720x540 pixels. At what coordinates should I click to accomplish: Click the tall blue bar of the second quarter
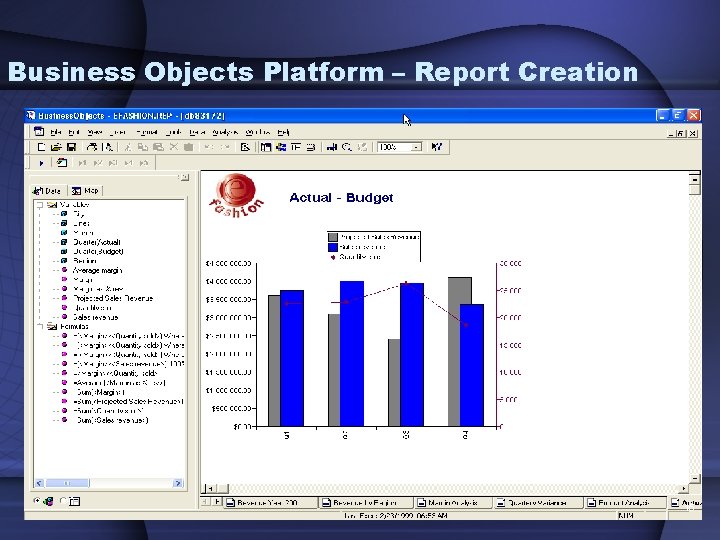(x=352, y=354)
